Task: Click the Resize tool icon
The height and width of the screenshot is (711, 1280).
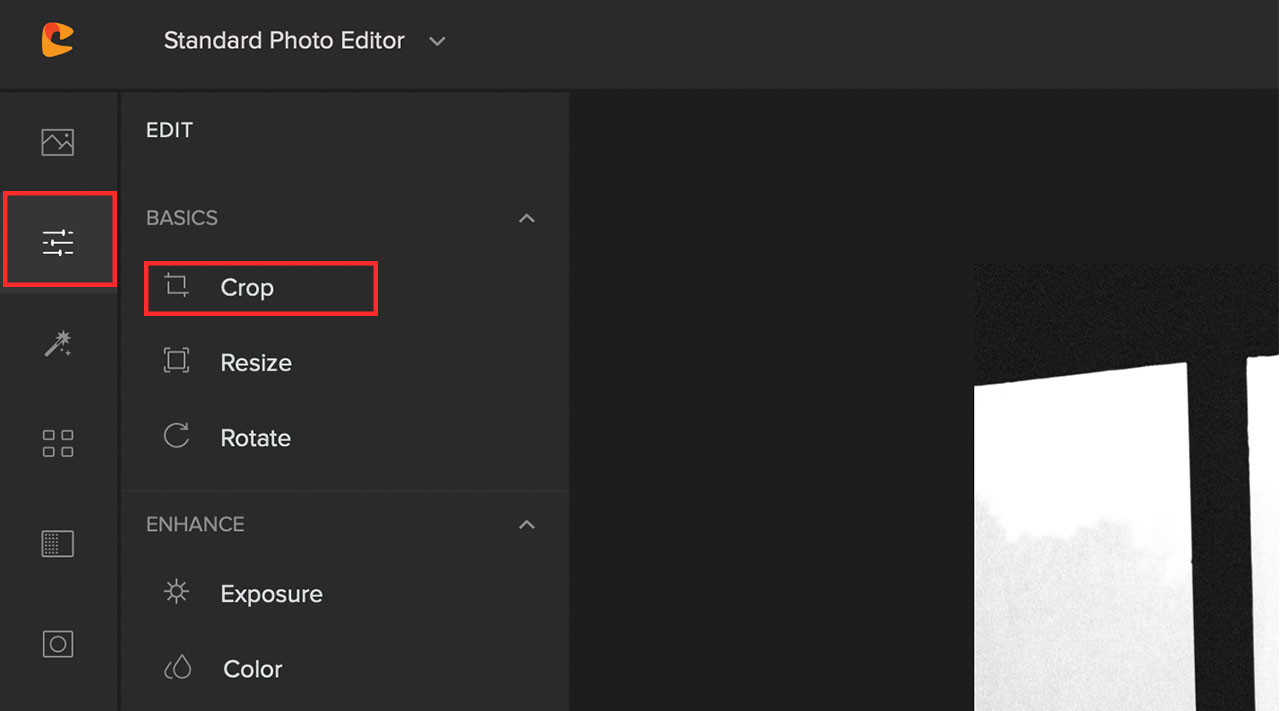Action: (x=177, y=361)
